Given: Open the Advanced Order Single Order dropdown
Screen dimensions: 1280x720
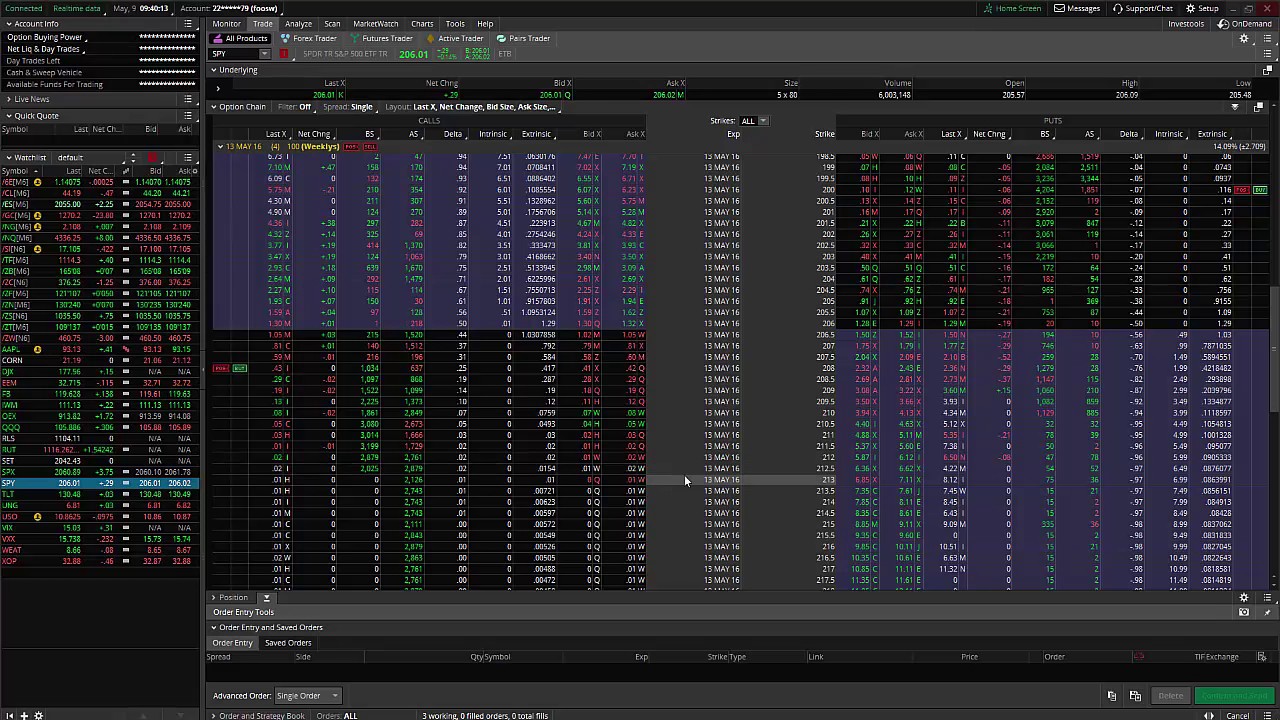Looking at the screenshot, I should coord(307,696).
